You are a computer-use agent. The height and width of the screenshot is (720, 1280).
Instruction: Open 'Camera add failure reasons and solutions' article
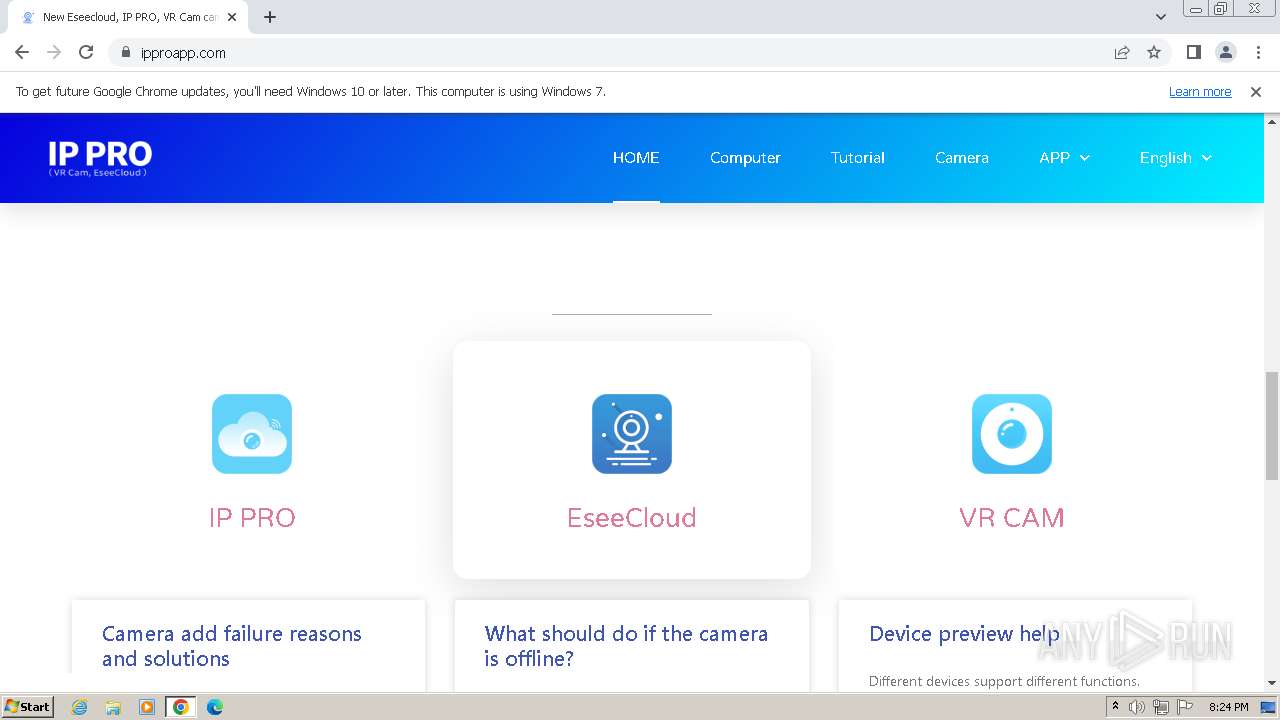click(x=232, y=646)
